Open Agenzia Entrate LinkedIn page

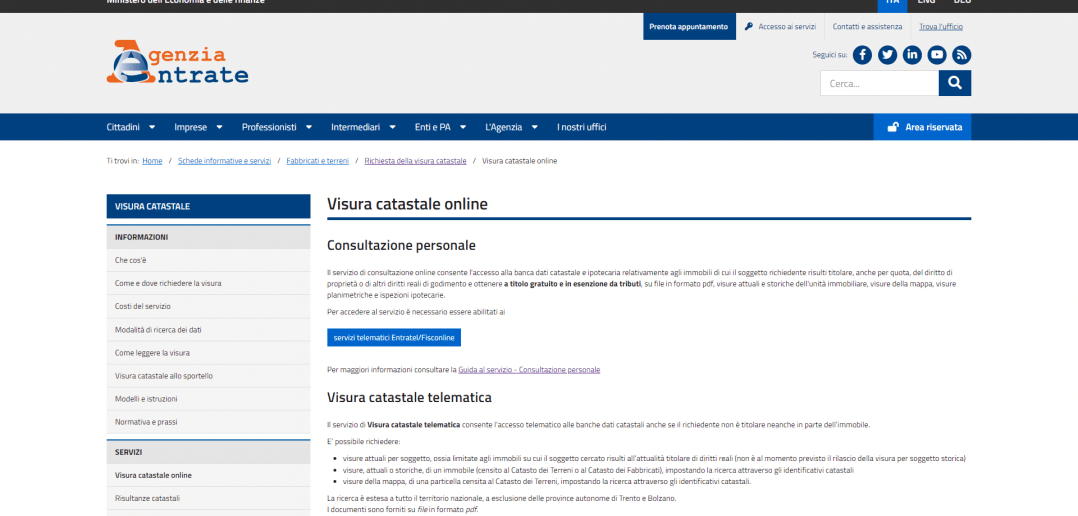(x=912, y=55)
